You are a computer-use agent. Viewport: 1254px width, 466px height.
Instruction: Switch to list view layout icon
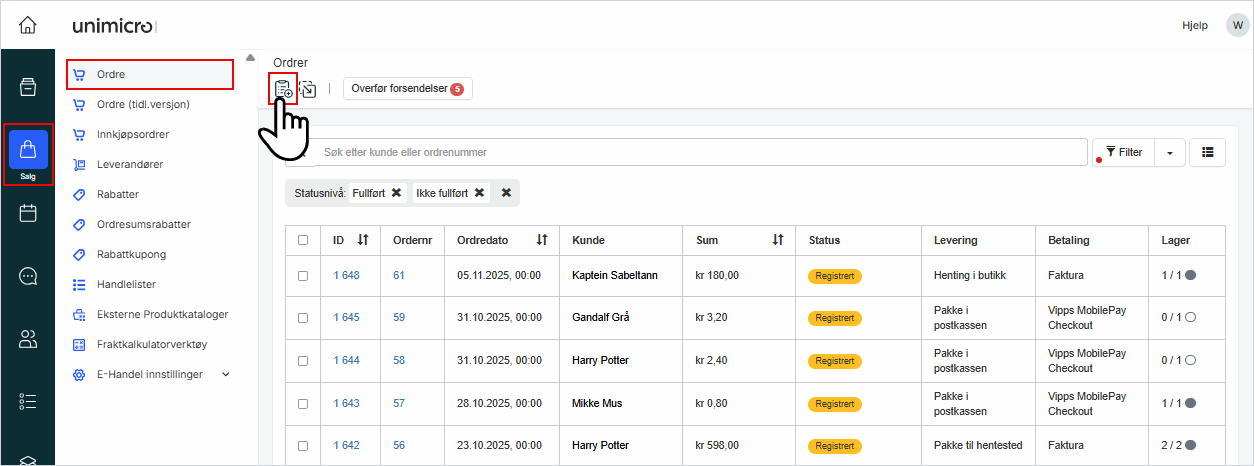click(x=1208, y=152)
